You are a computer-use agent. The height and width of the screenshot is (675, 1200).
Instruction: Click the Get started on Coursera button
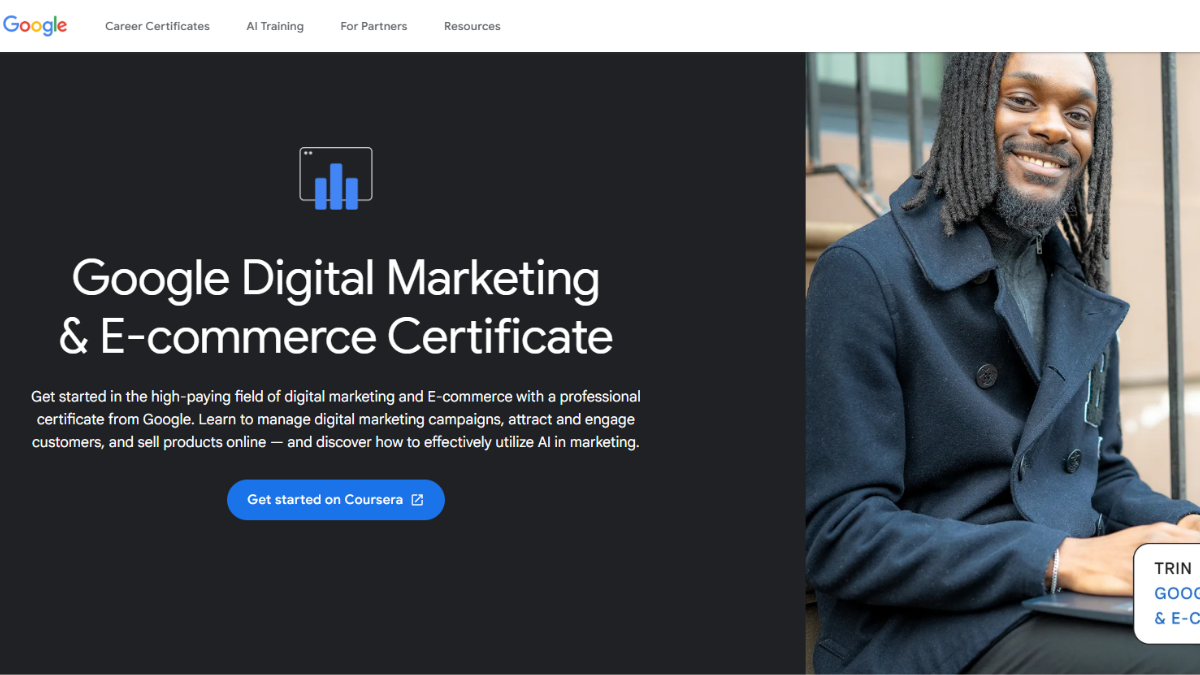[x=336, y=499]
